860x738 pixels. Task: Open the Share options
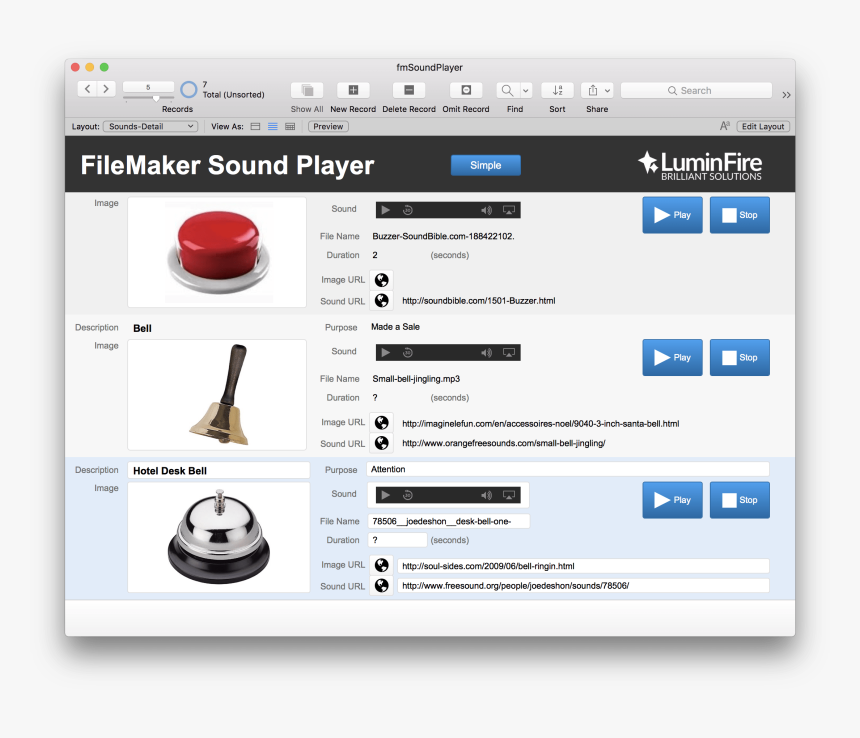(x=591, y=92)
